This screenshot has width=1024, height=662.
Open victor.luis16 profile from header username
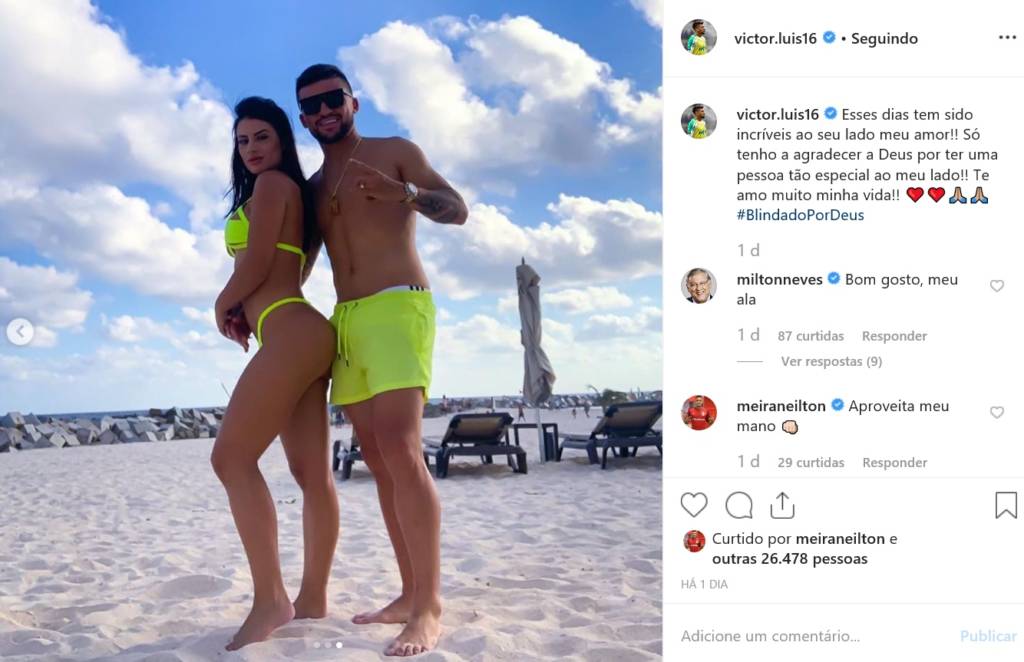(x=775, y=39)
